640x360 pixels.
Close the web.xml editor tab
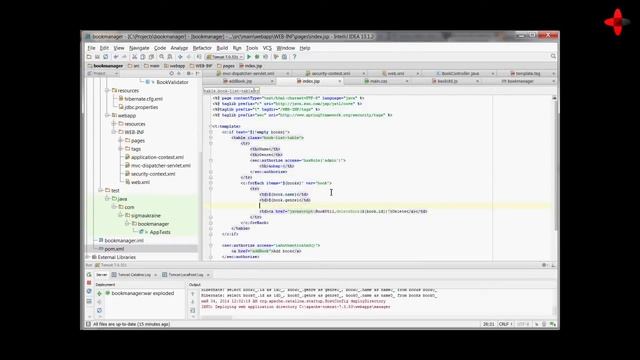coord(418,74)
